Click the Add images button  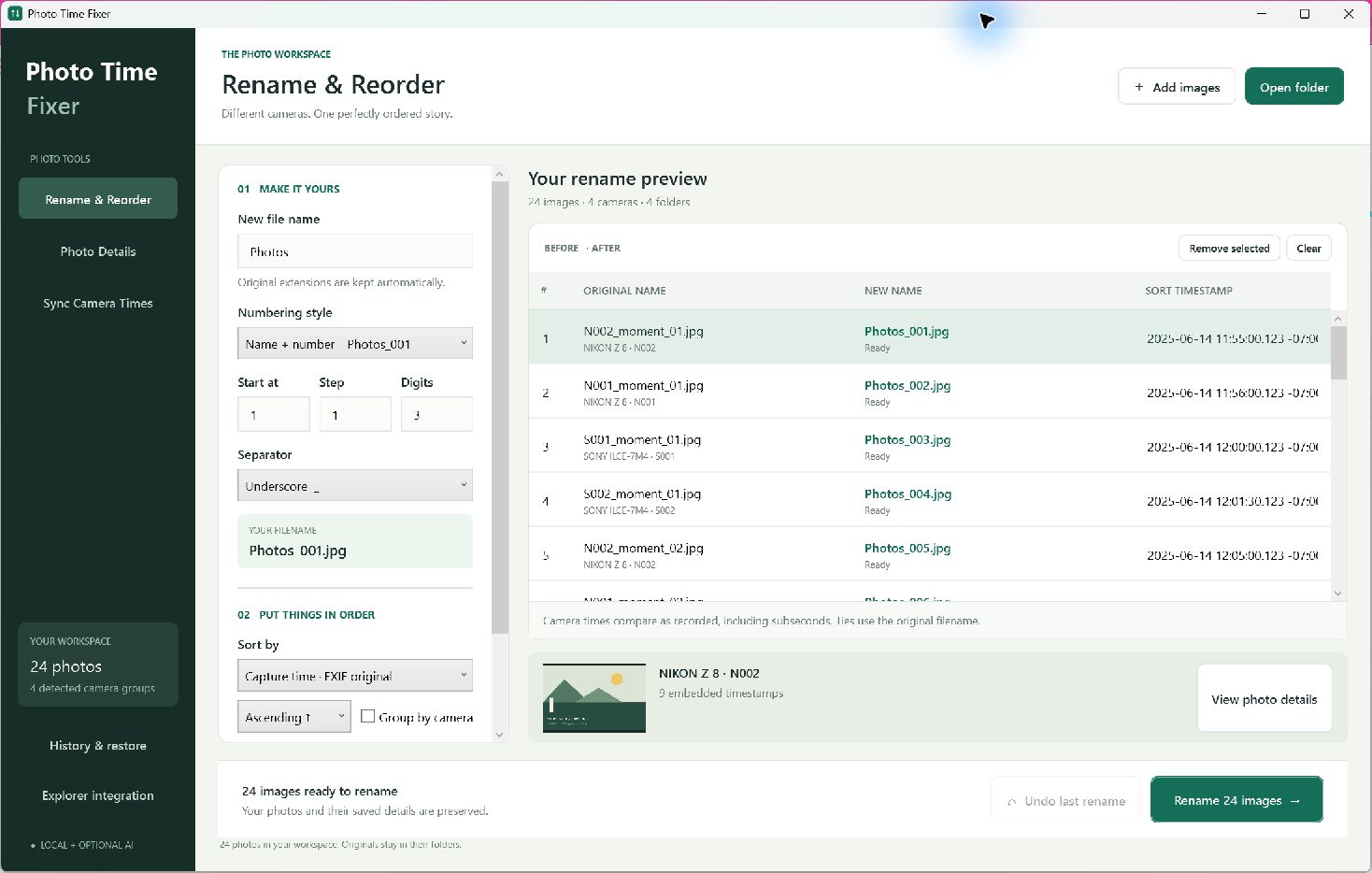pyautogui.click(x=1177, y=87)
